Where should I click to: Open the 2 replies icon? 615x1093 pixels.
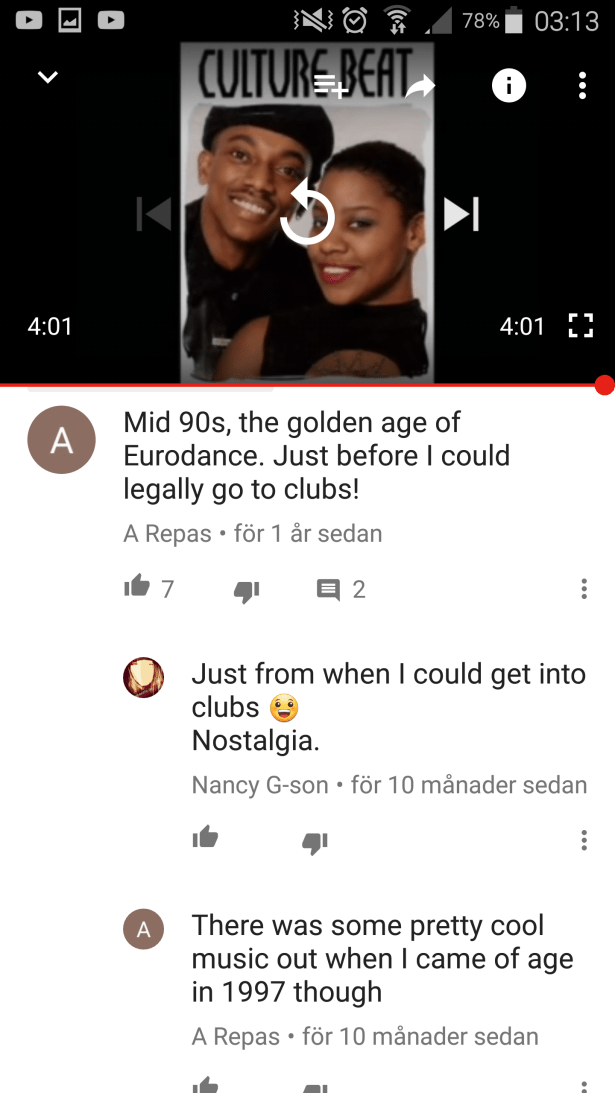point(329,590)
